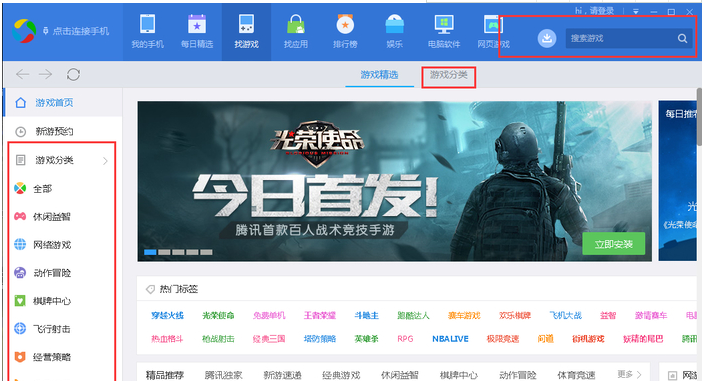Image resolution: width=706 pixels, height=381 pixels.
Task: Click the vertical scrollbar on the right
Action: pyautogui.click(x=699, y=117)
